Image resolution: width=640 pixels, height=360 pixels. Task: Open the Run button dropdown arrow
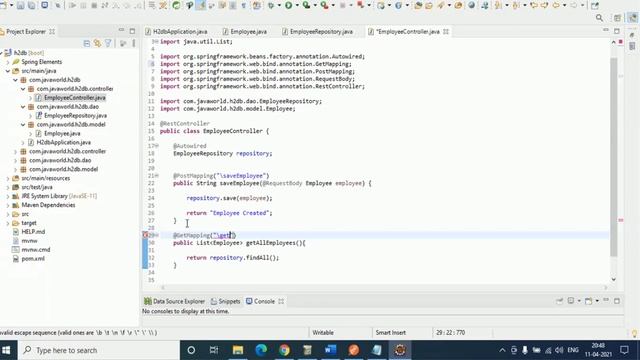(297, 5)
